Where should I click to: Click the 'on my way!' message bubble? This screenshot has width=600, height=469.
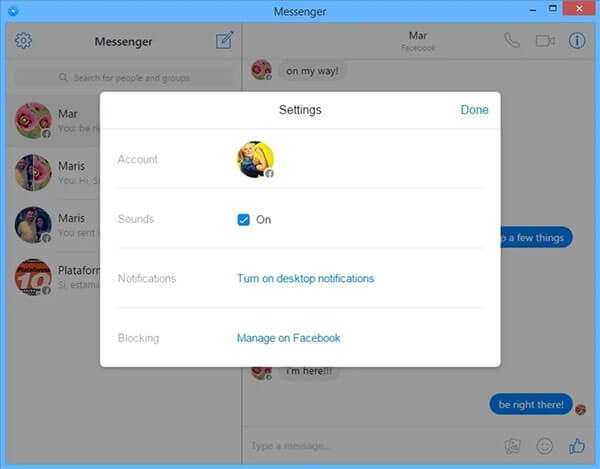(x=312, y=71)
